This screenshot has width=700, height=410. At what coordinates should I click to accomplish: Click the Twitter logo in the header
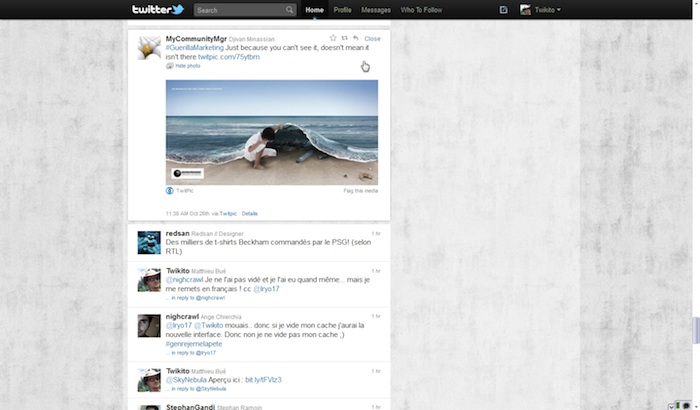[x=158, y=10]
